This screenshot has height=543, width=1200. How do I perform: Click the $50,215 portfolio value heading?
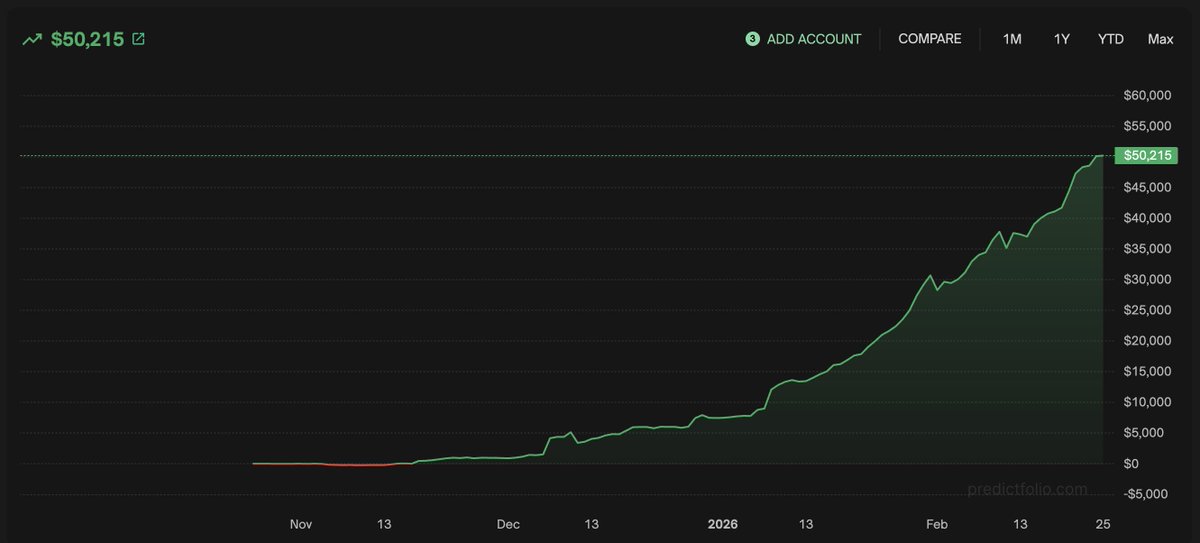click(87, 40)
